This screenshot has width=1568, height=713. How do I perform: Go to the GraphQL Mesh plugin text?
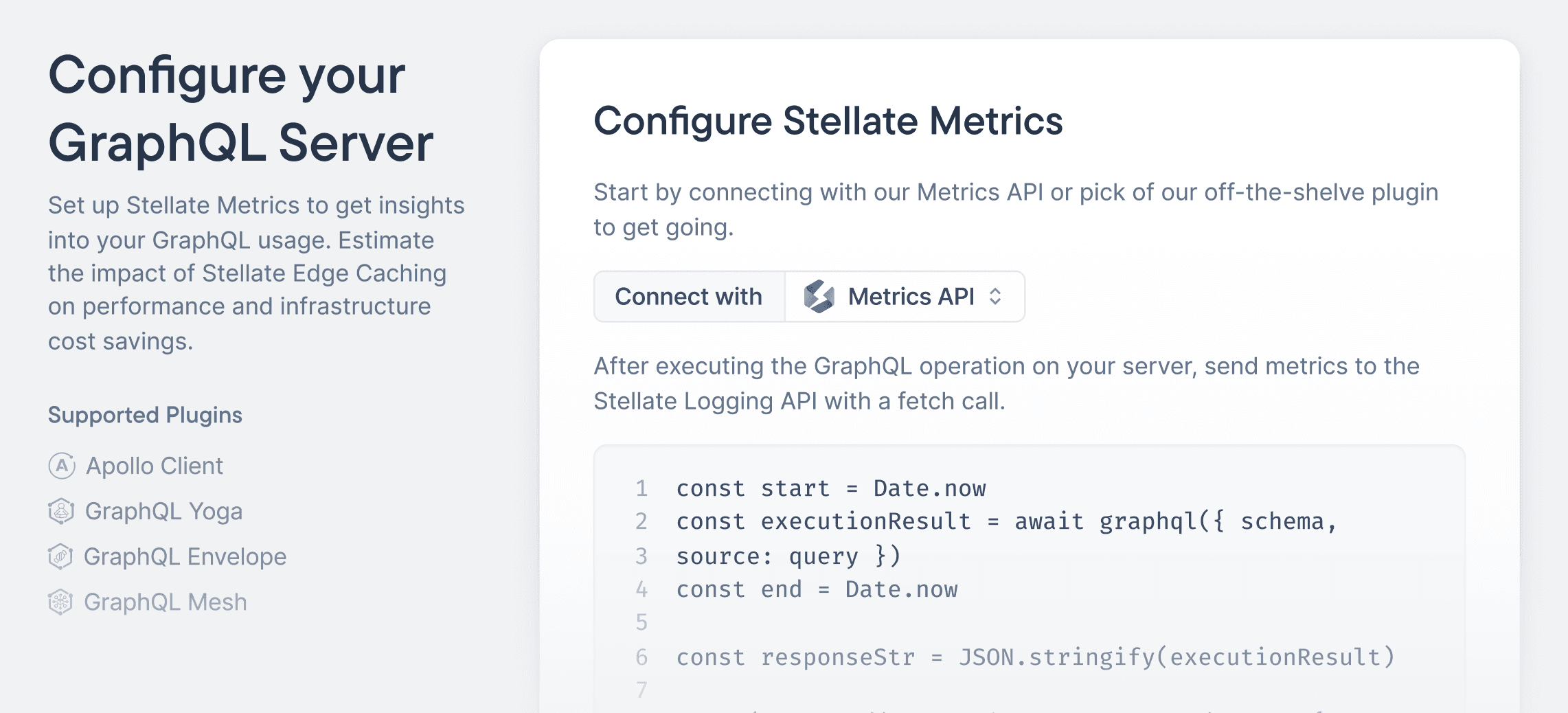pyautogui.click(x=165, y=602)
